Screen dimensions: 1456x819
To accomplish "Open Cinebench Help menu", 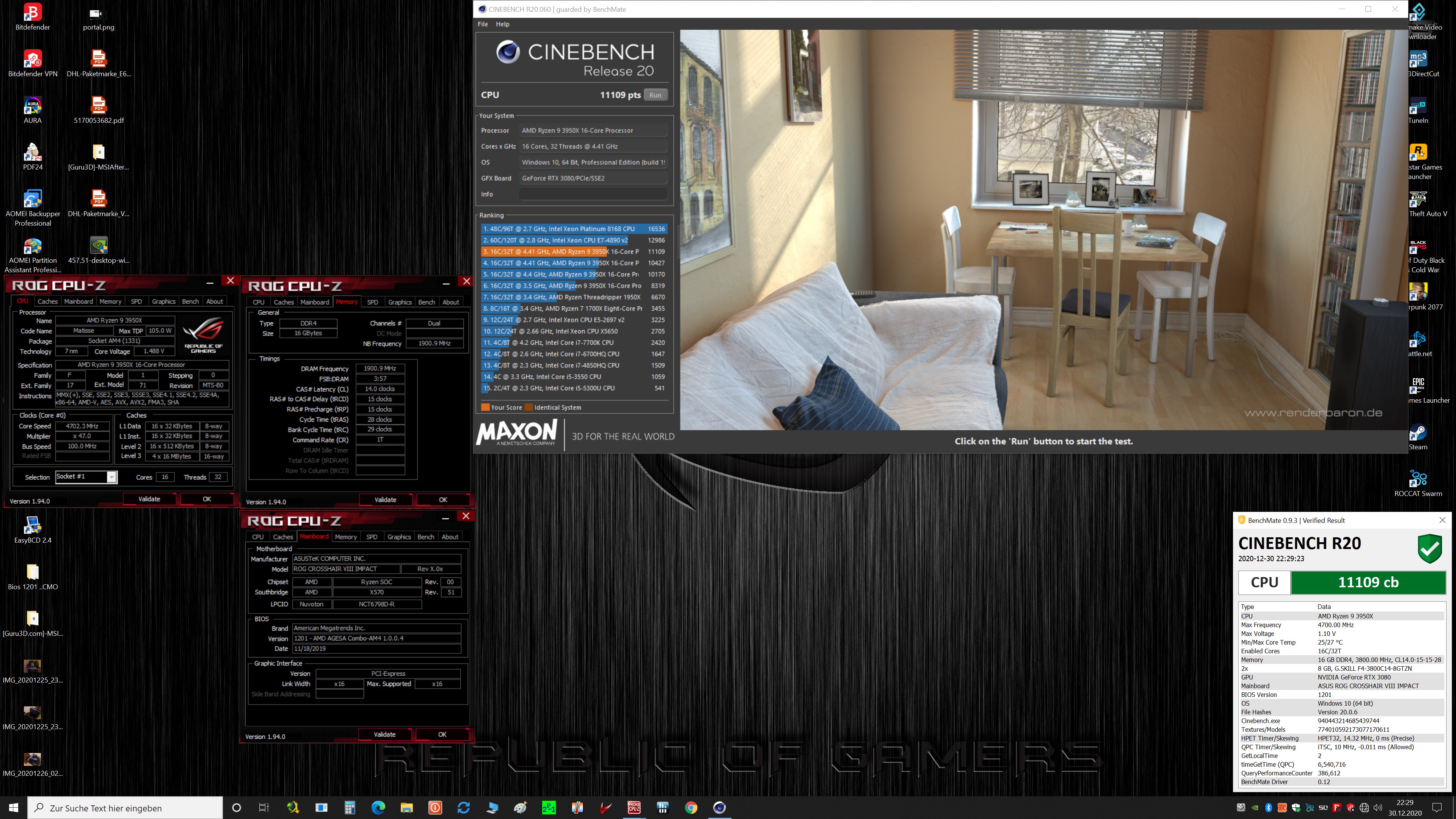I will (x=502, y=24).
